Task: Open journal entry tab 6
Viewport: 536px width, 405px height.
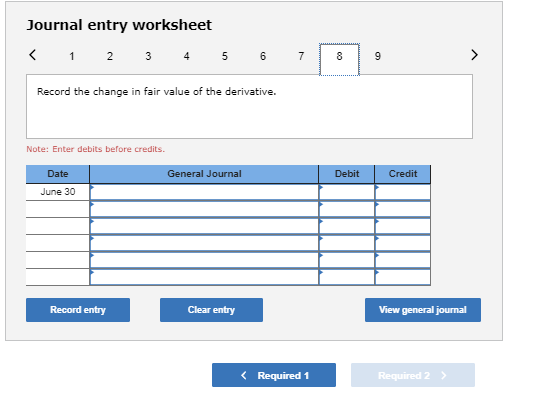Action: (x=263, y=56)
